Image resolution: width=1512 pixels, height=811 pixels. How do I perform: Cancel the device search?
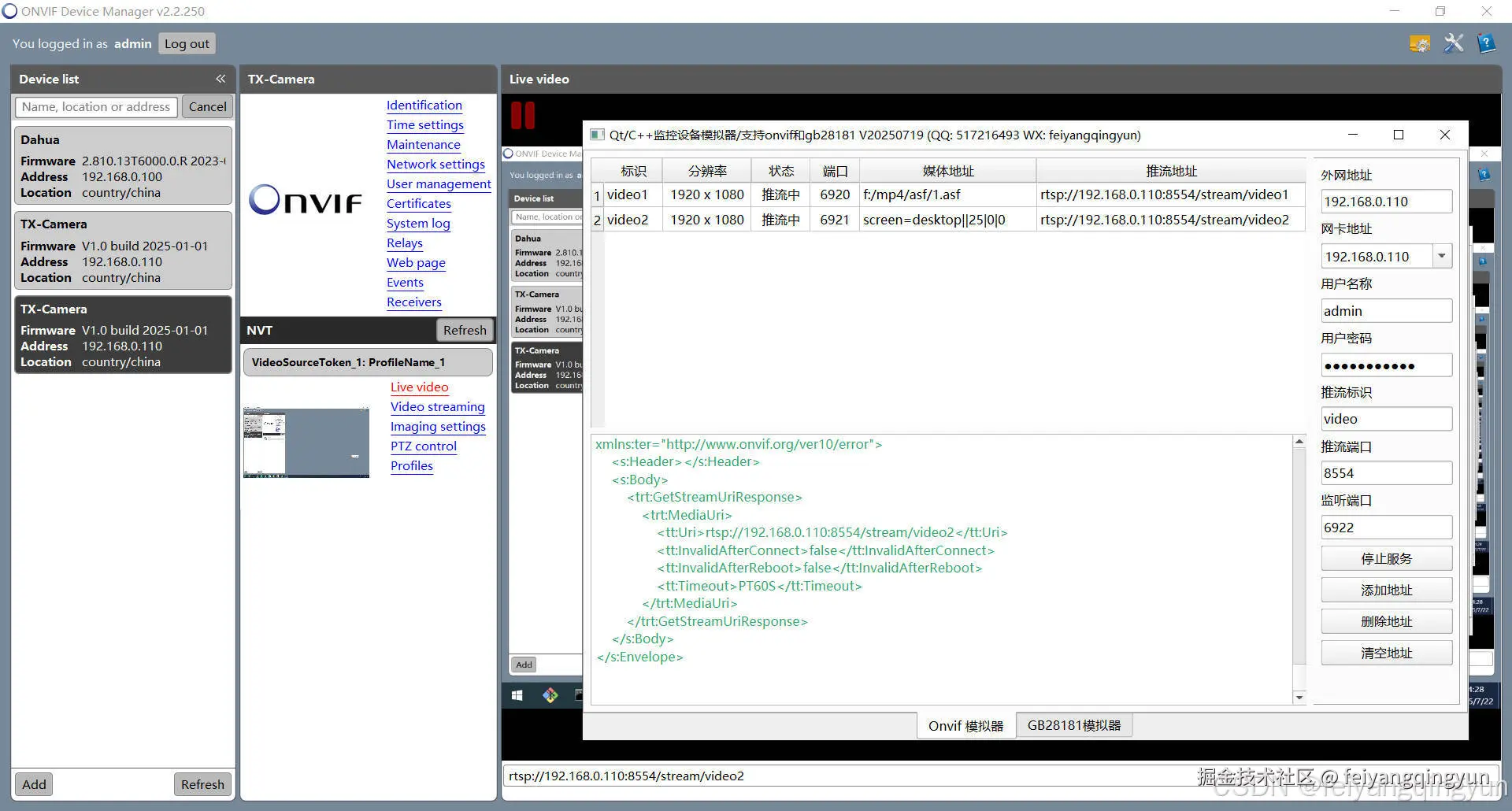(x=207, y=107)
